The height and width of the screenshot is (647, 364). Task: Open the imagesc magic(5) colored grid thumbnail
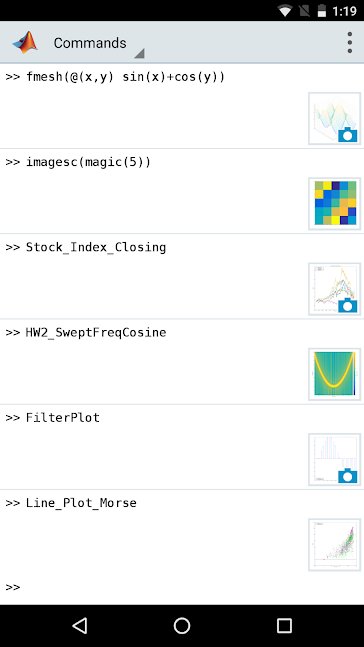pyautogui.click(x=334, y=203)
